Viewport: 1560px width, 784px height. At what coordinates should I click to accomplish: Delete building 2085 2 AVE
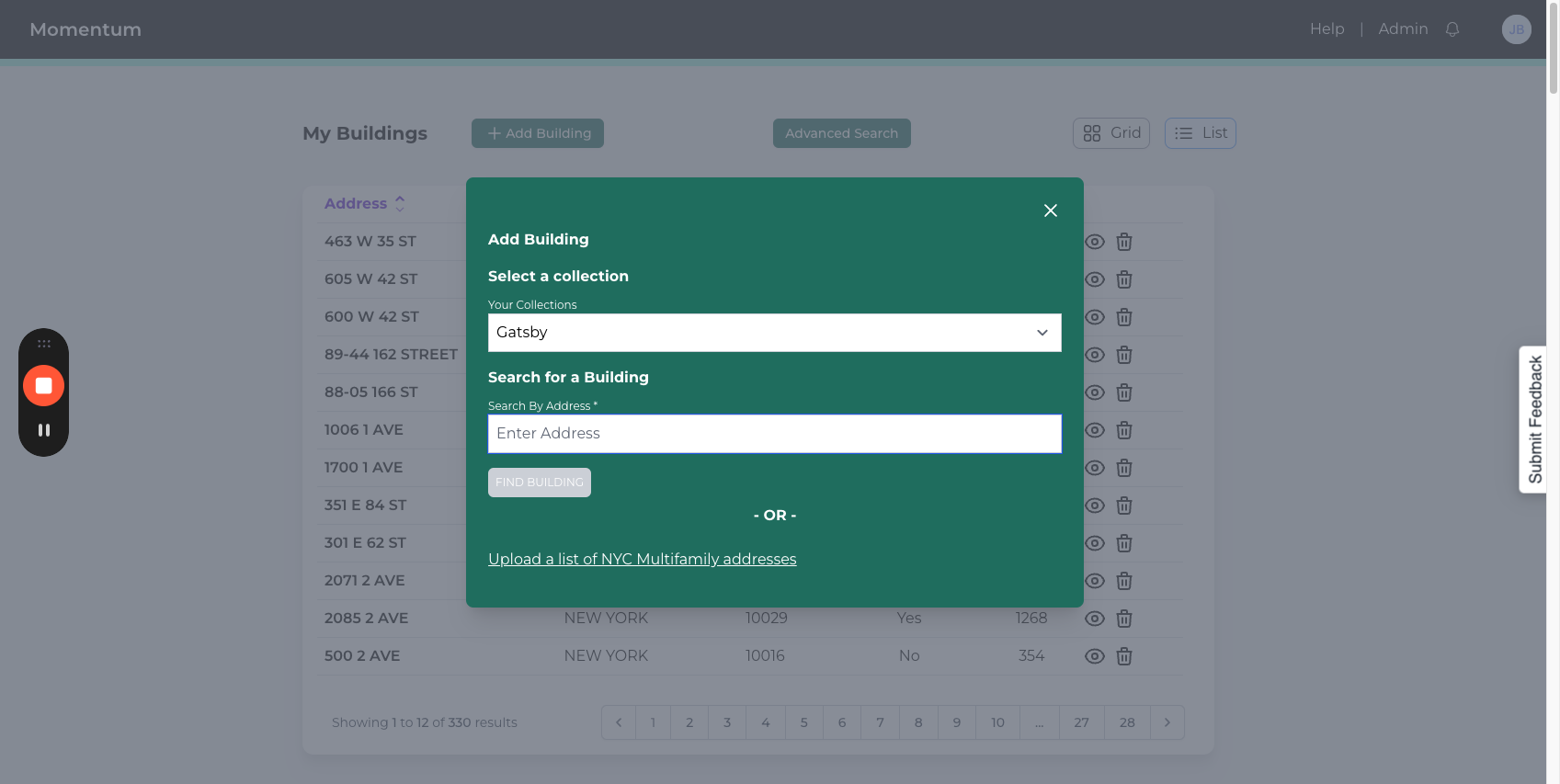(1124, 619)
